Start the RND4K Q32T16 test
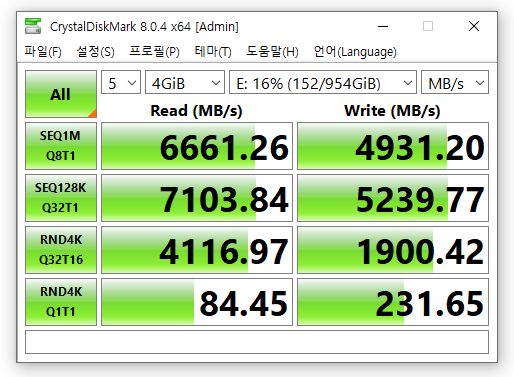This screenshot has height=377, width=514. pos(61,250)
